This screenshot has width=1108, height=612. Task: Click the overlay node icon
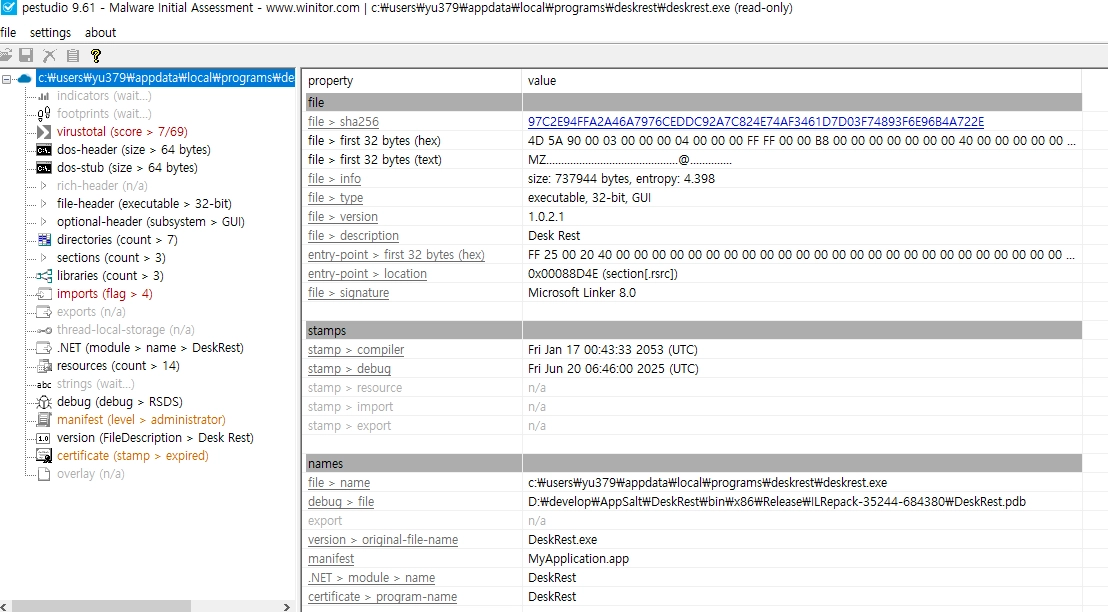coord(44,473)
